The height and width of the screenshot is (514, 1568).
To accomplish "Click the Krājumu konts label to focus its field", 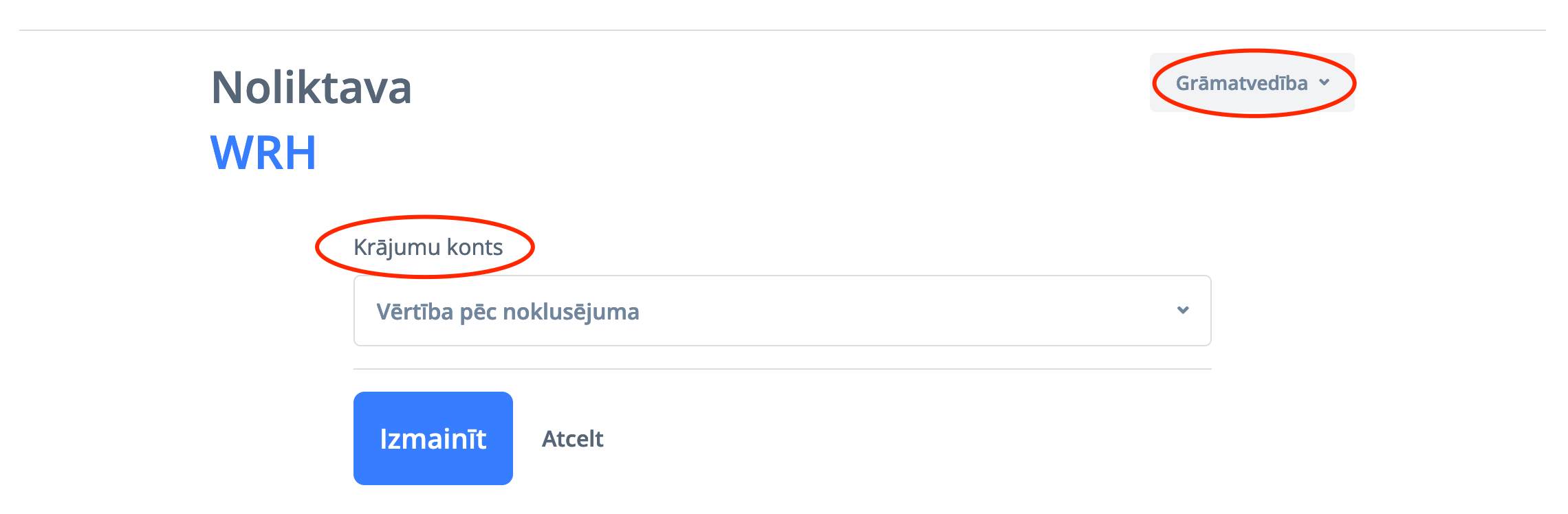I will (x=428, y=247).
